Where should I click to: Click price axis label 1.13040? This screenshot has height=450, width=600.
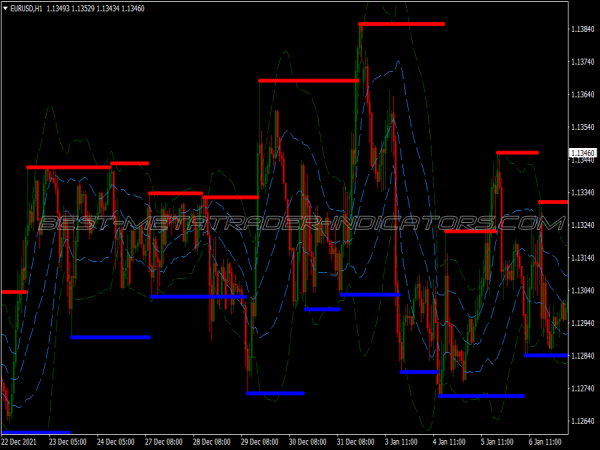pos(583,290)
